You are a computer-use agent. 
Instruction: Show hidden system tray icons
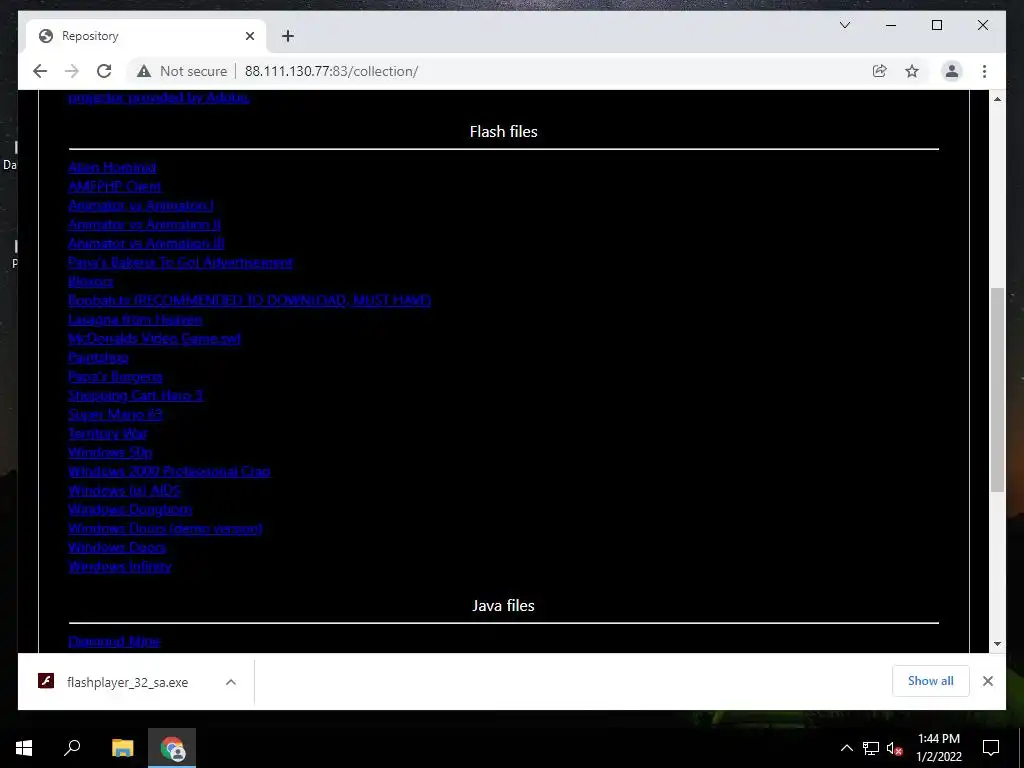pos(846,748)
